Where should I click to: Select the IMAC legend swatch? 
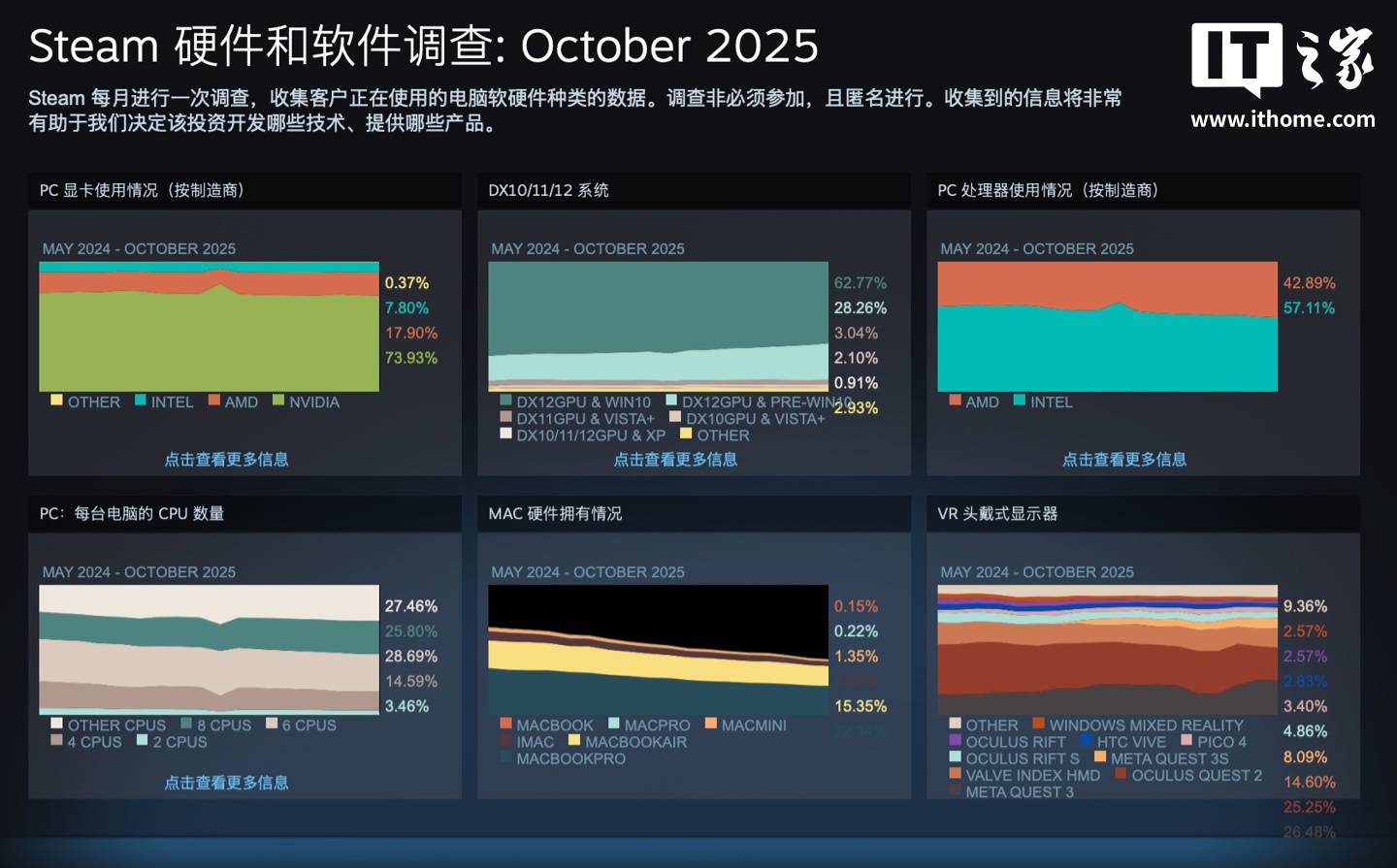coord(505,740)
